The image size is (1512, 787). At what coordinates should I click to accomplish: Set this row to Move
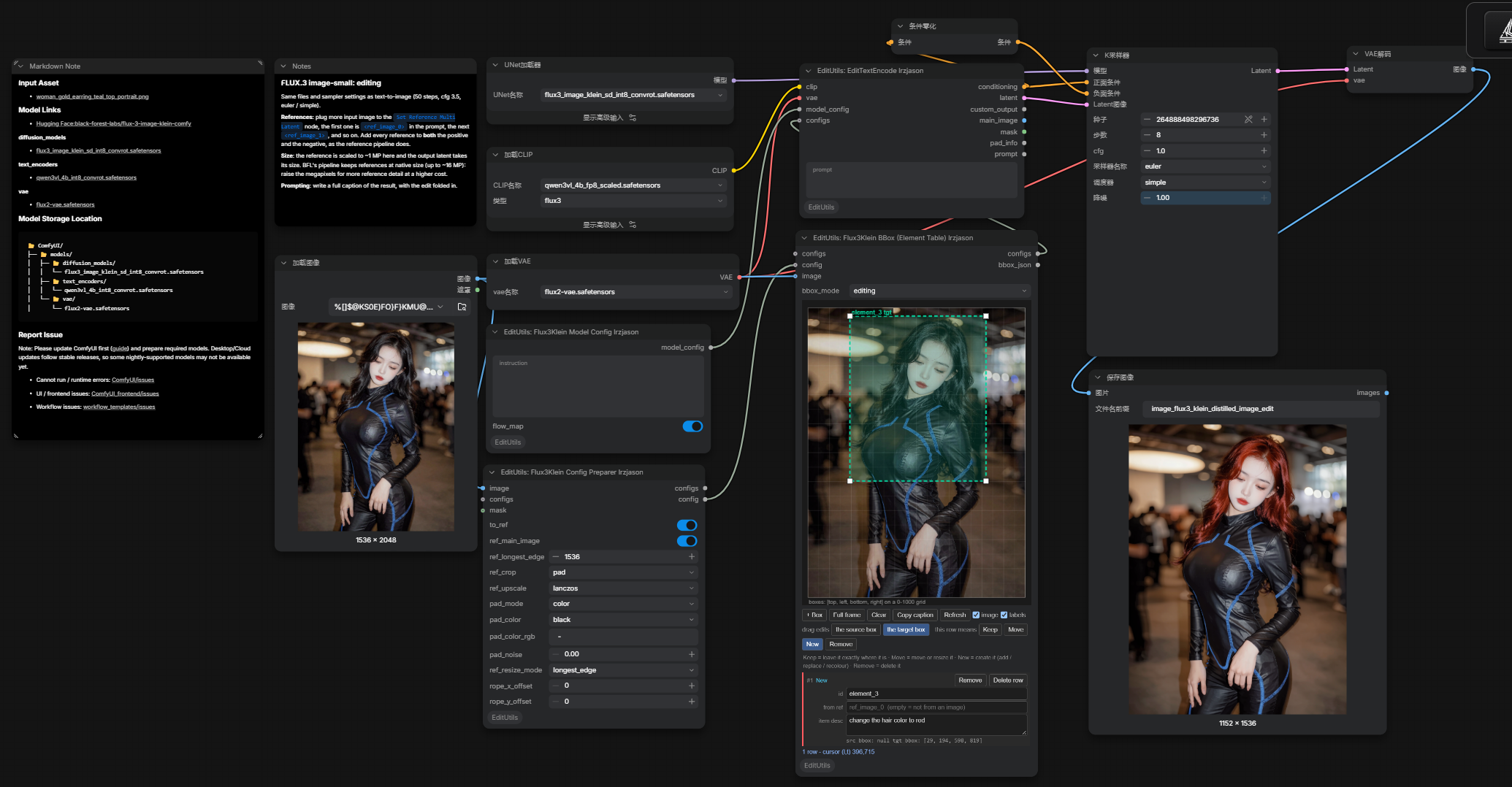(1015, 629)
